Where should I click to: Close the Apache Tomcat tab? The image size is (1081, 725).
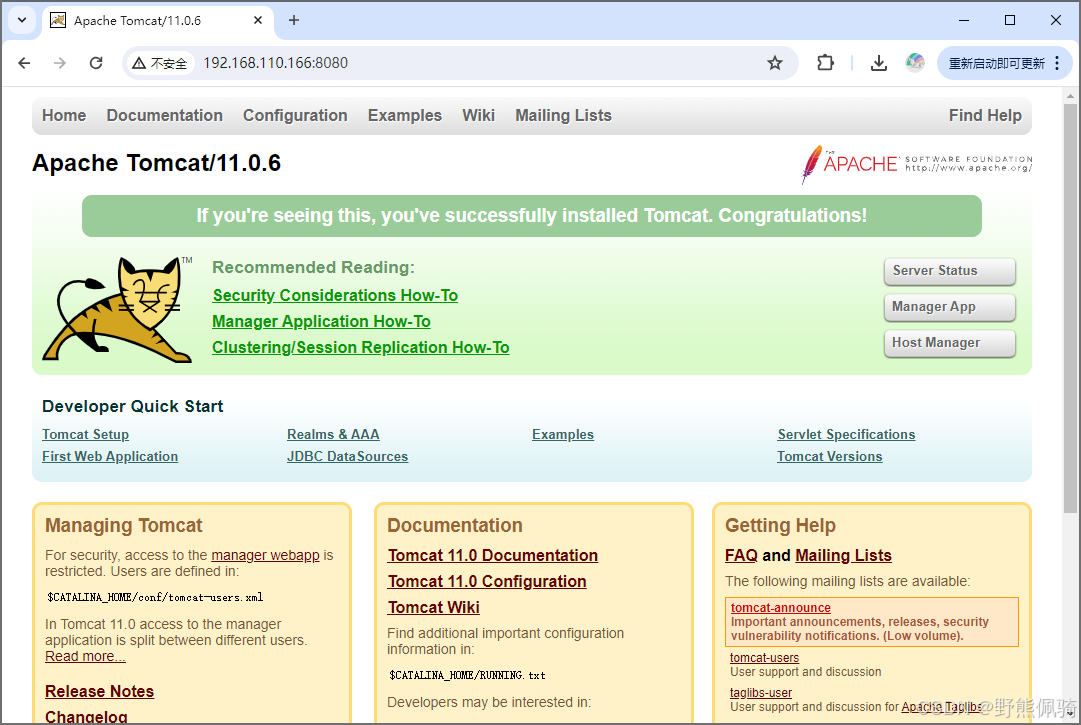258,21
